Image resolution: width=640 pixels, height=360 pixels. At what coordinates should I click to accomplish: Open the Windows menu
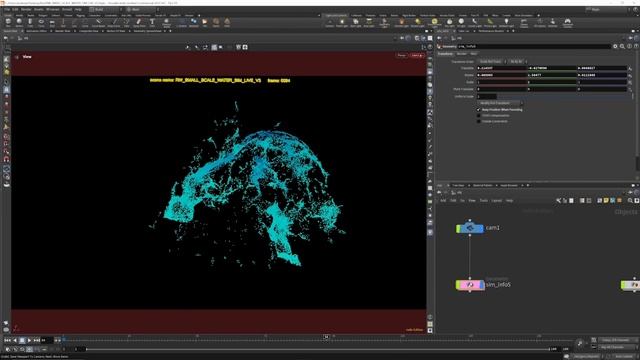click(53, 9)
